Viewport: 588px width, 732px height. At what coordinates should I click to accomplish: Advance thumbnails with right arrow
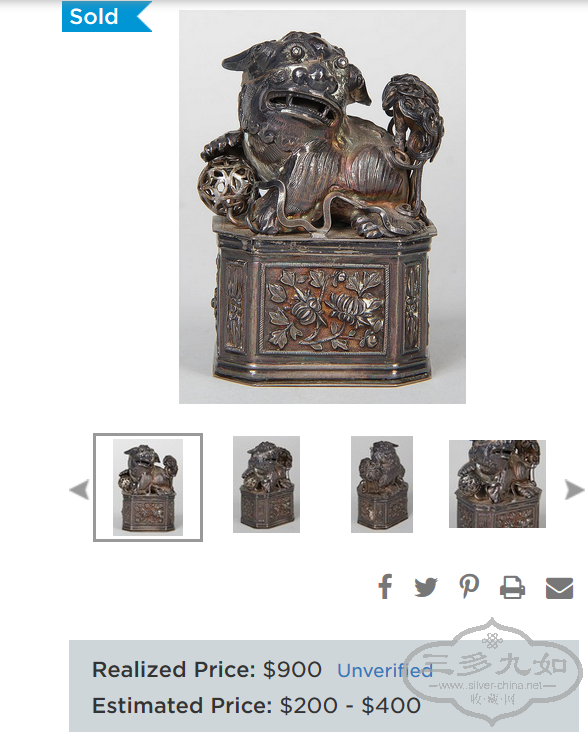574,490
